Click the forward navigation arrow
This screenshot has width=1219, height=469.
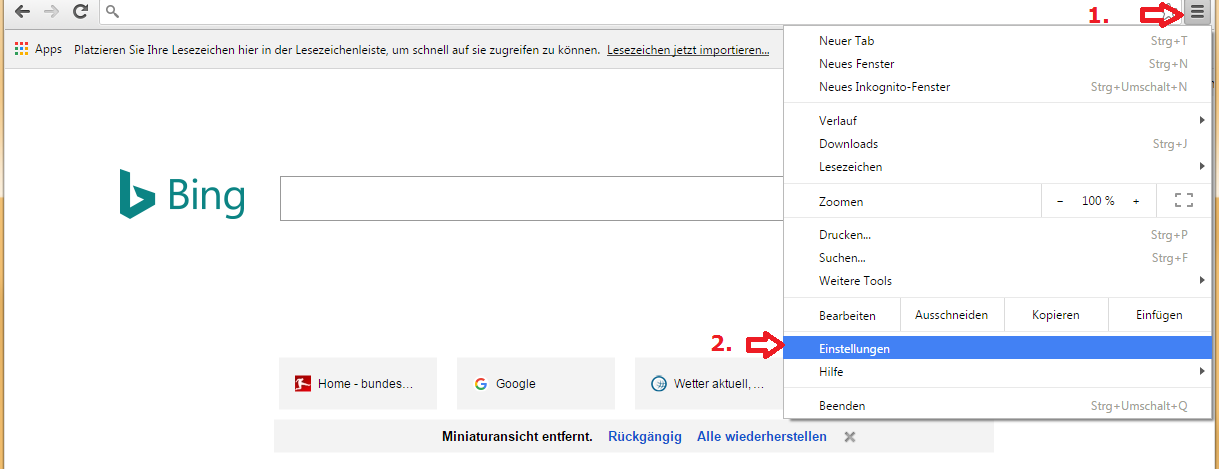pyautogui.click(x=51, y=12)
